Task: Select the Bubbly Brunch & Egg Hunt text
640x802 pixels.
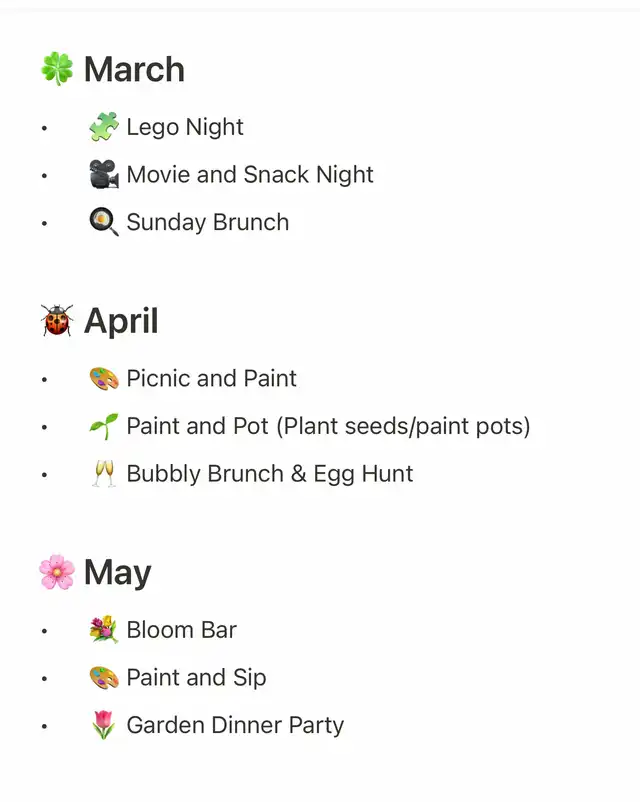Action: pyautogui.click(x=270, y=474)
